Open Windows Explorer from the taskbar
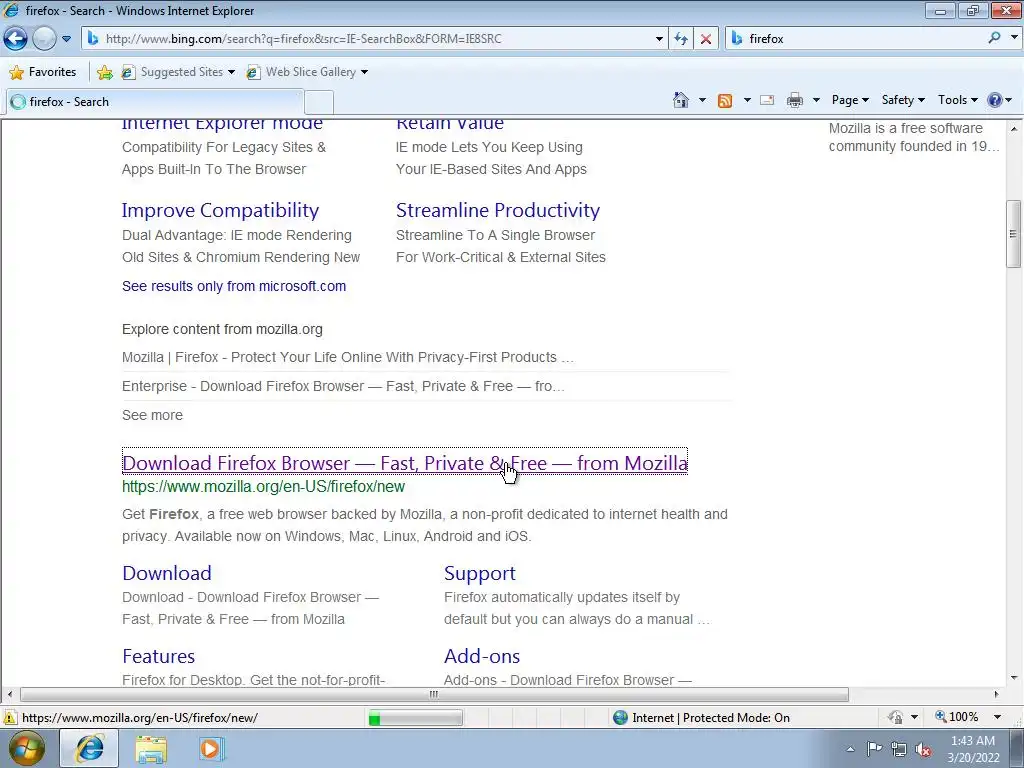 coord(151,749)
